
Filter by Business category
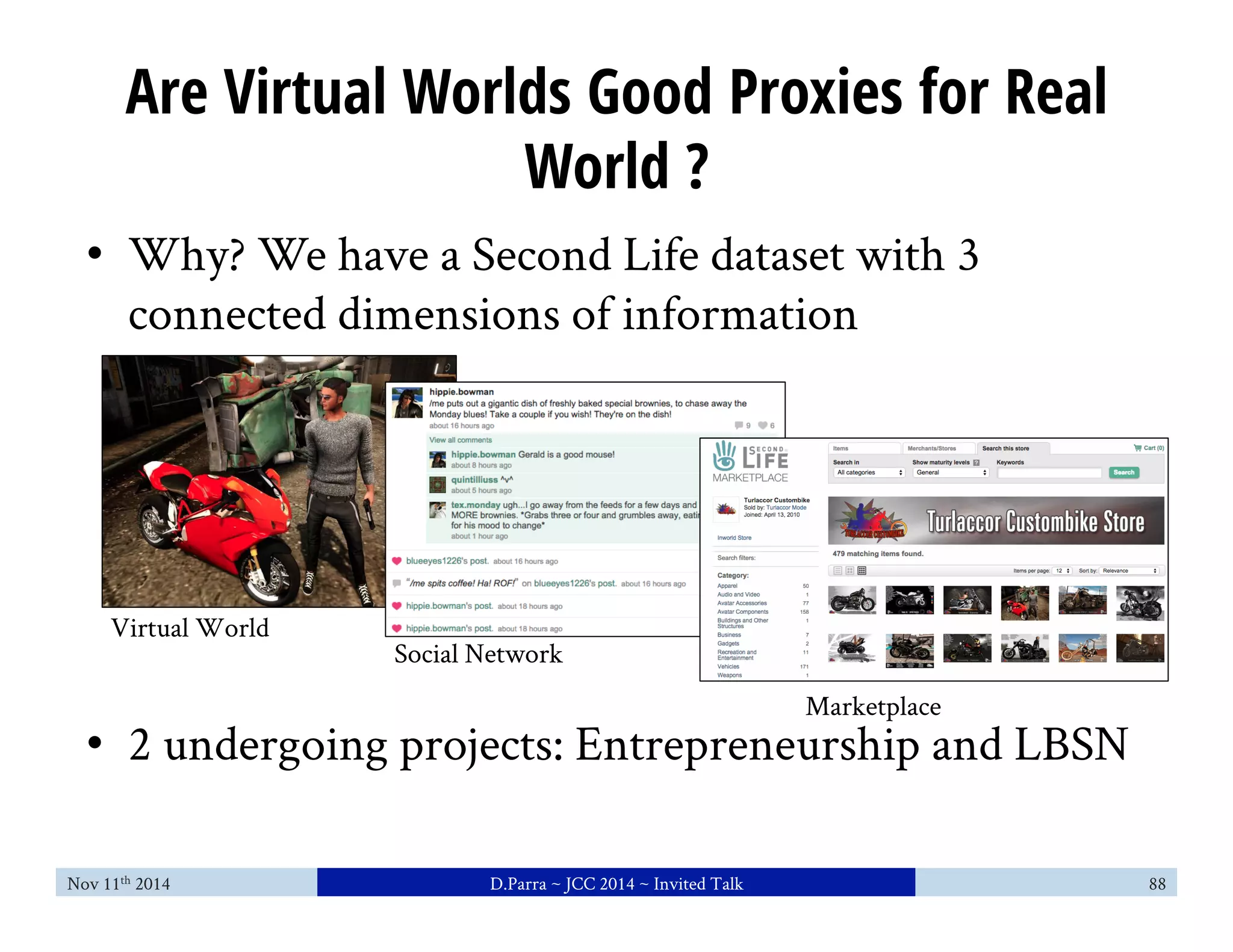click(729, 635)
